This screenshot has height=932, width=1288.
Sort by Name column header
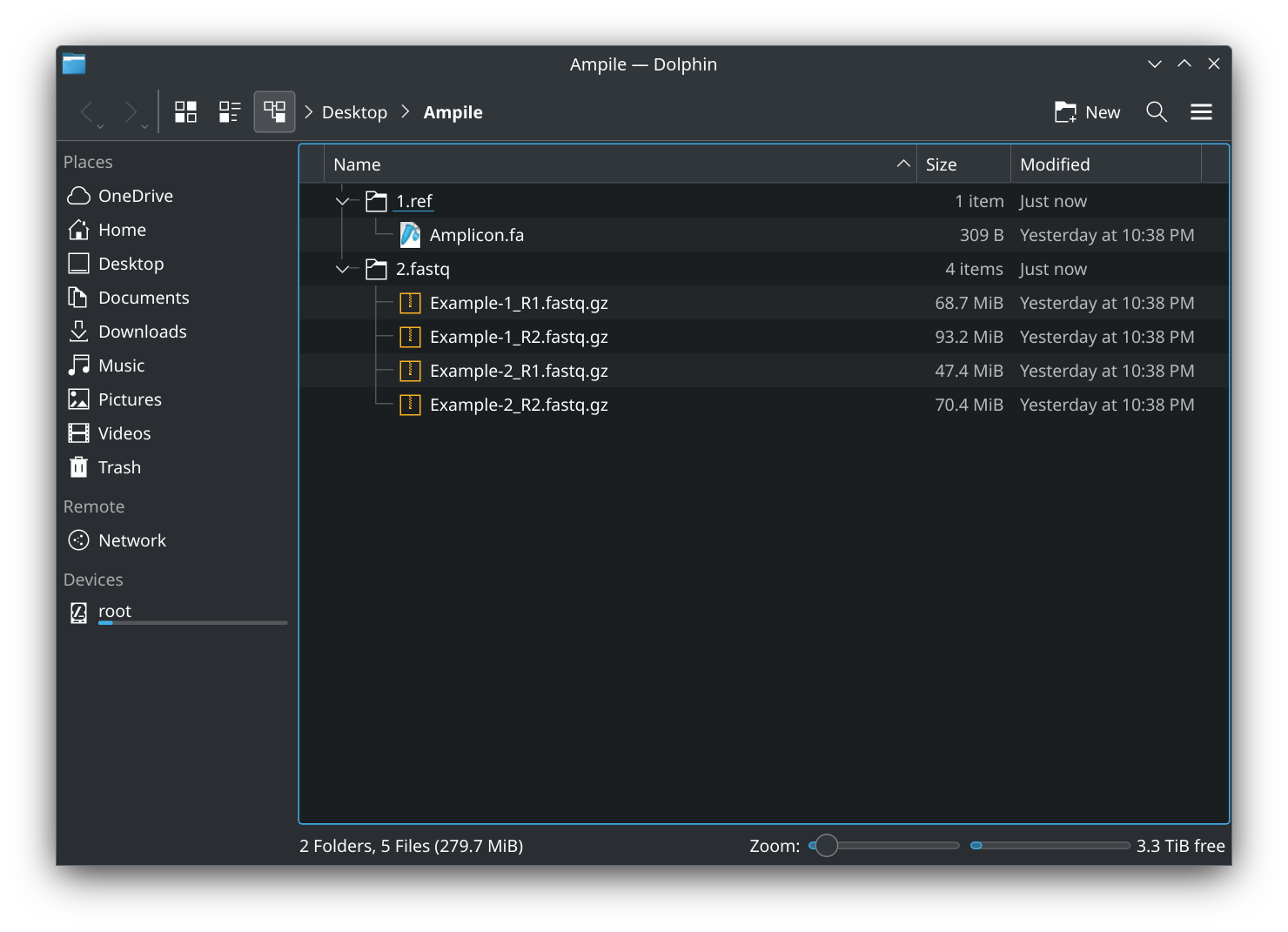(x=619, y=164)
